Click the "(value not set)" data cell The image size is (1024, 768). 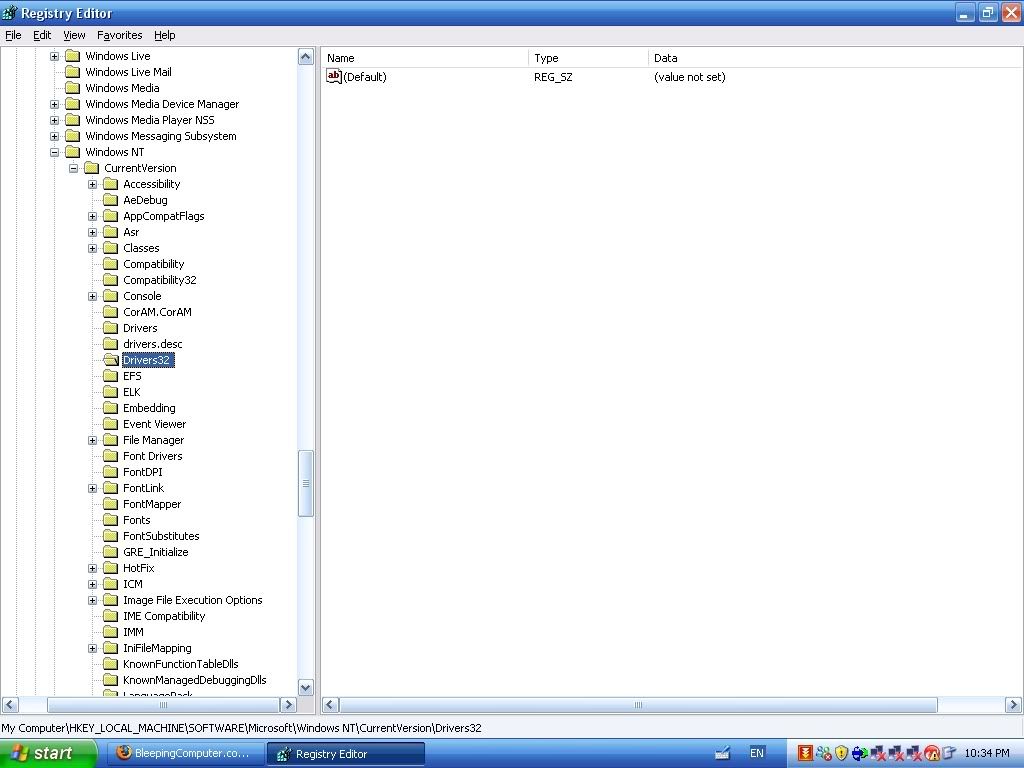(690, 77)
